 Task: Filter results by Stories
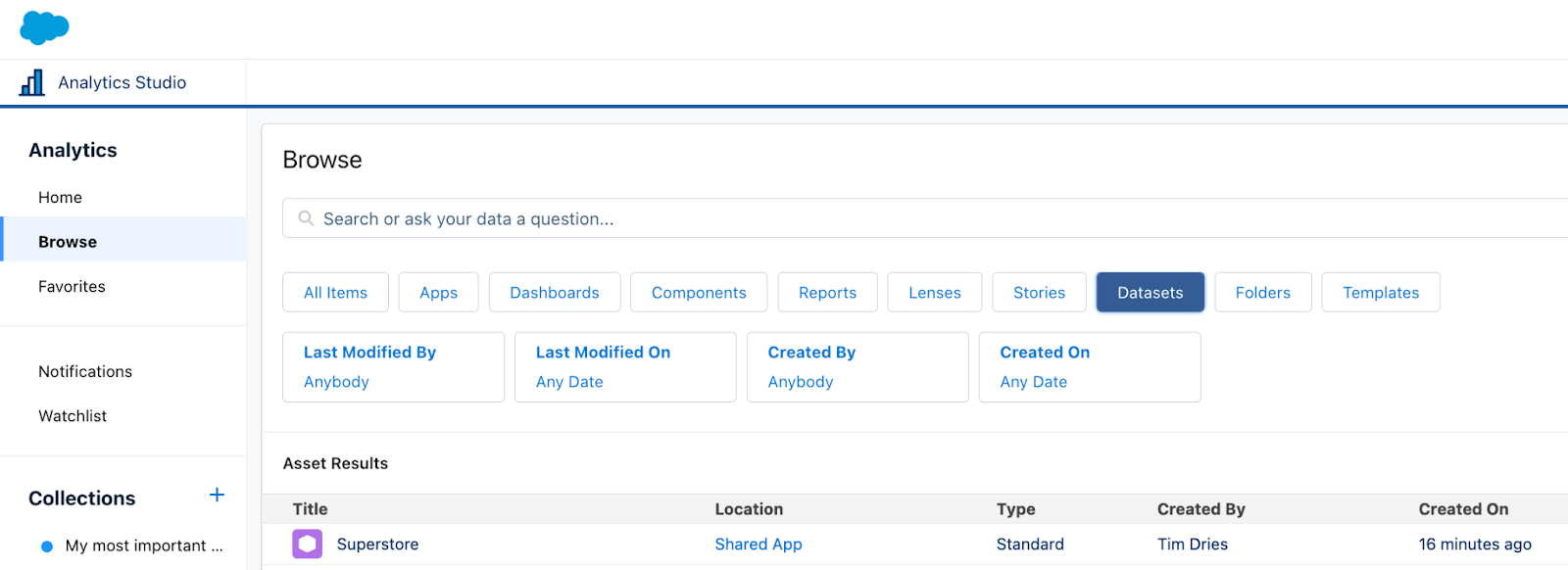point(1039,292)
